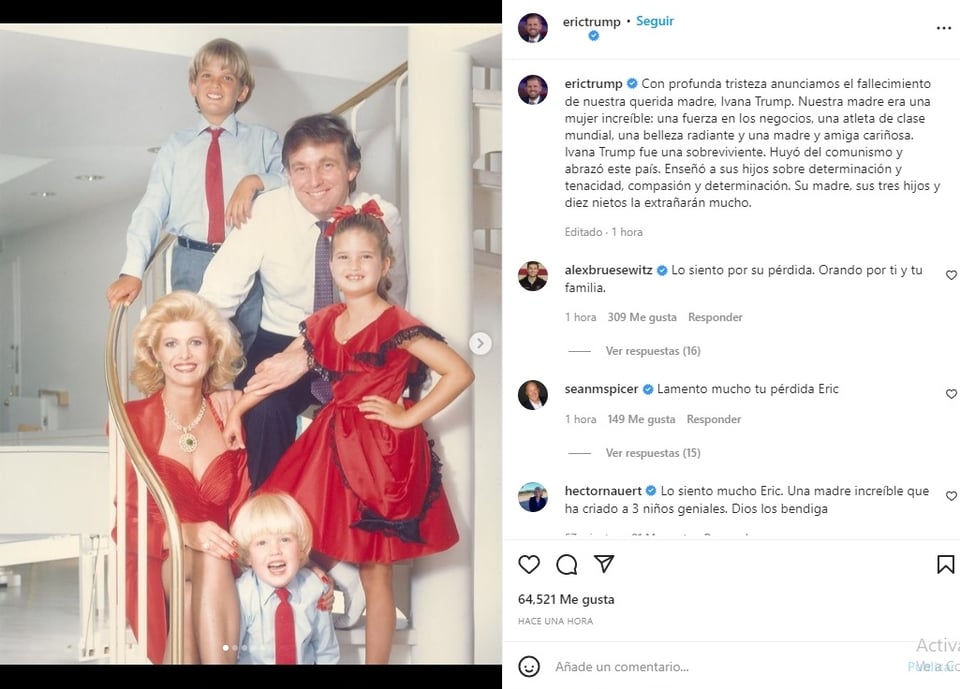
Task: Reply to alexbruesewitz with Responder
Action: 715,317
